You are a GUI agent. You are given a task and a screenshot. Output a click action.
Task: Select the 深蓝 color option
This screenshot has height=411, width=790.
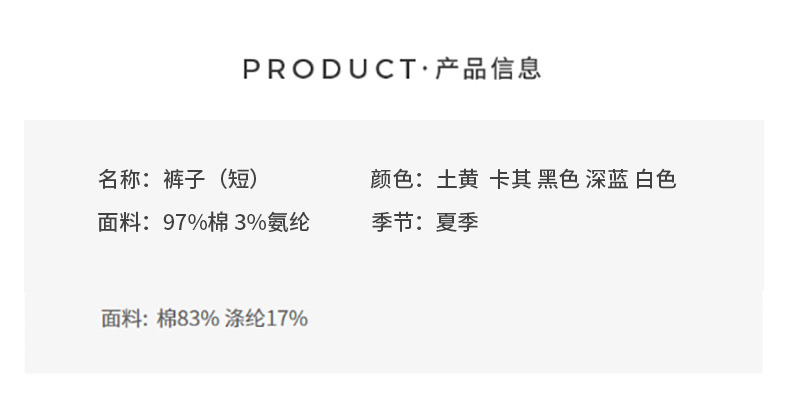pyautogui.click(x=607, y=180)
